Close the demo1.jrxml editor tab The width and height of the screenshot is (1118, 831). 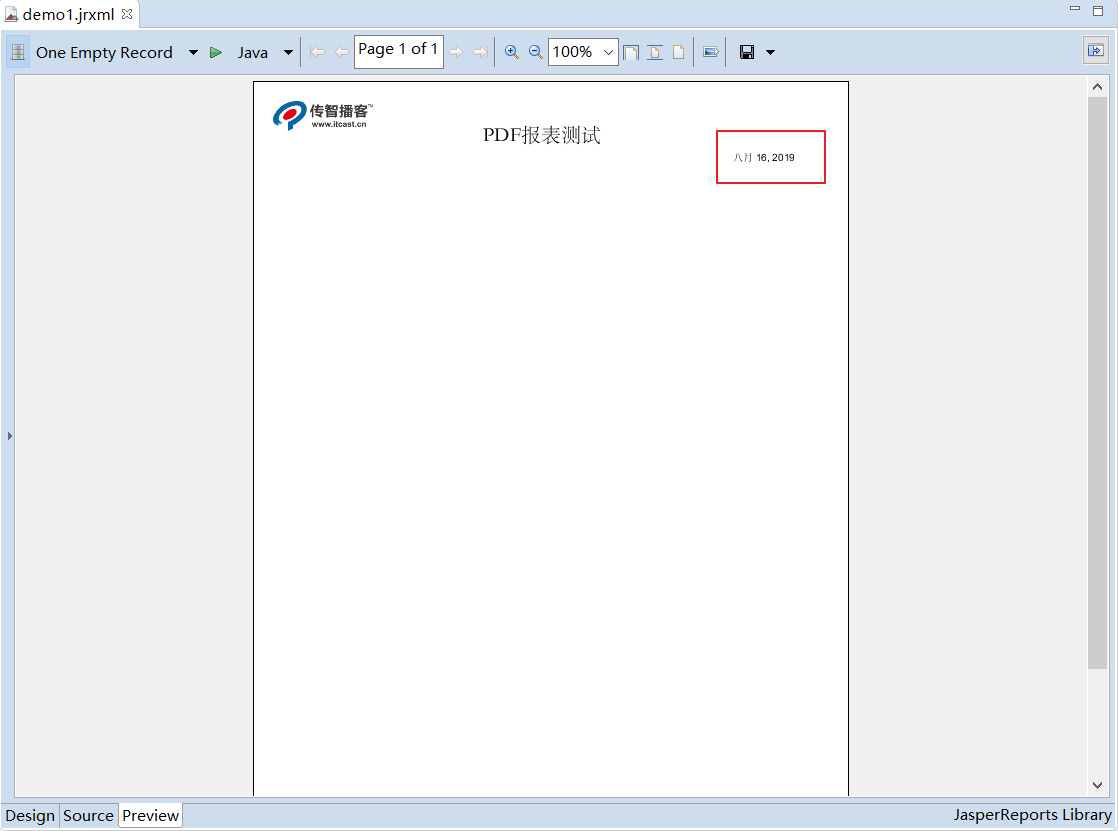click(x=127, y=14)
